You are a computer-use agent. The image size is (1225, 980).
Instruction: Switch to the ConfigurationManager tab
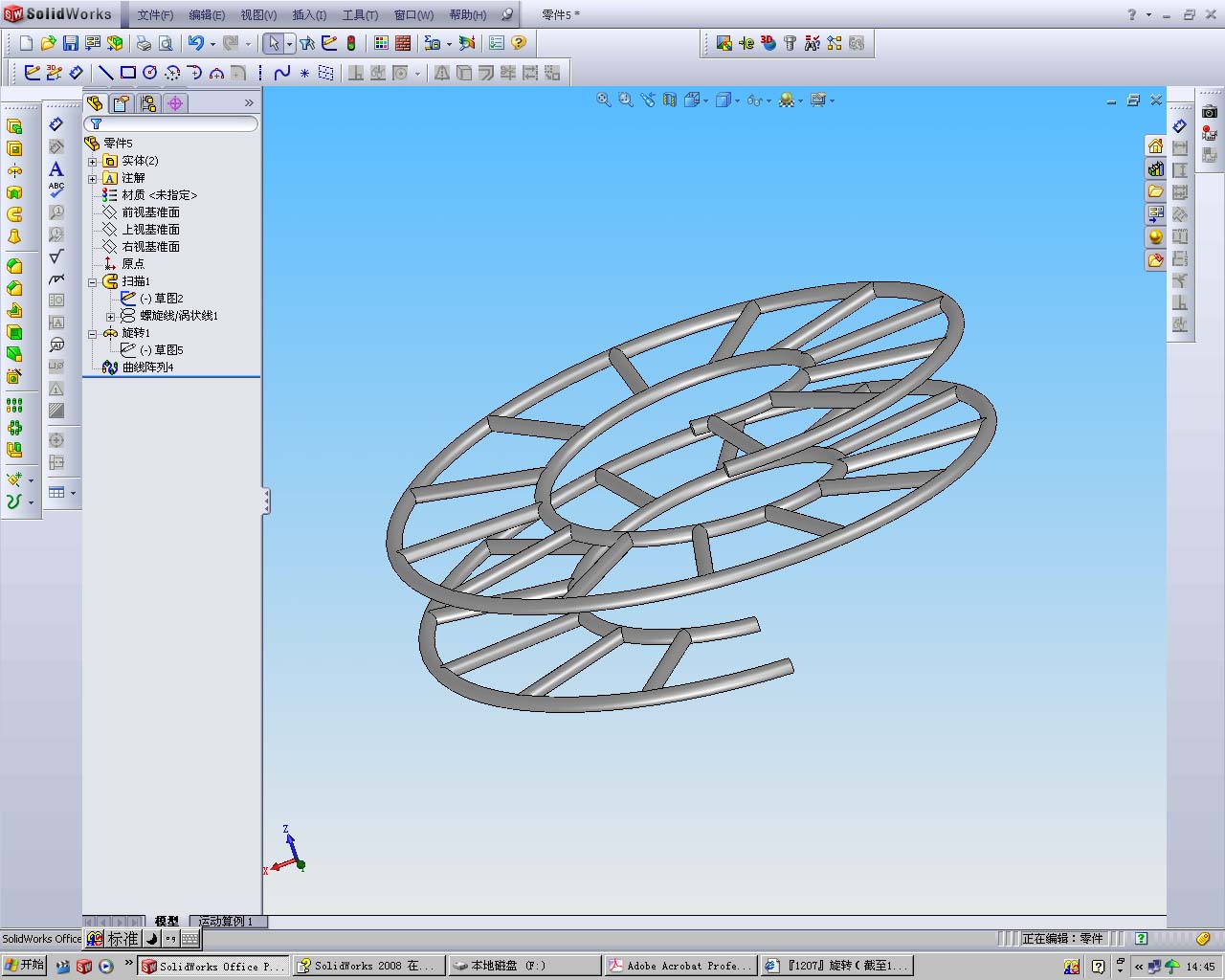[147, 103]
